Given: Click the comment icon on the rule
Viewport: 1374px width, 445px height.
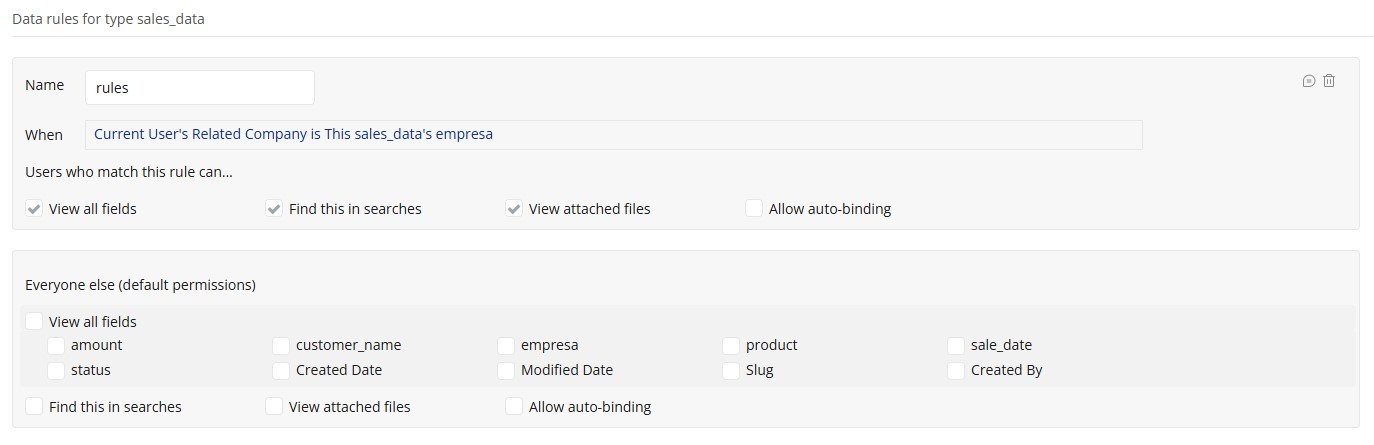Looking at the screenshot, I should pyautogui.click(x=1308, y=81).
